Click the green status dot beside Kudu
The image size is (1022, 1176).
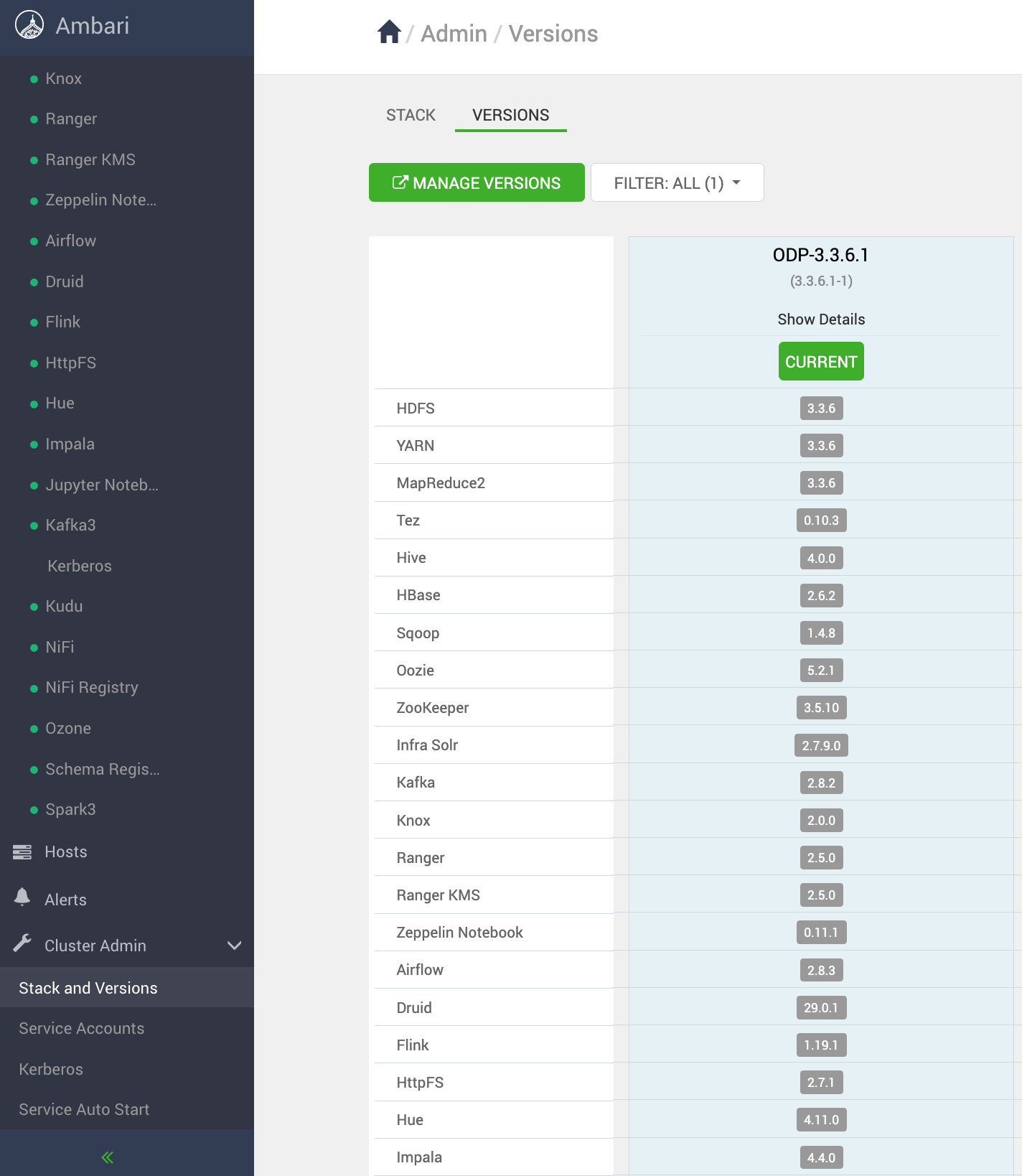coord(34,607)
